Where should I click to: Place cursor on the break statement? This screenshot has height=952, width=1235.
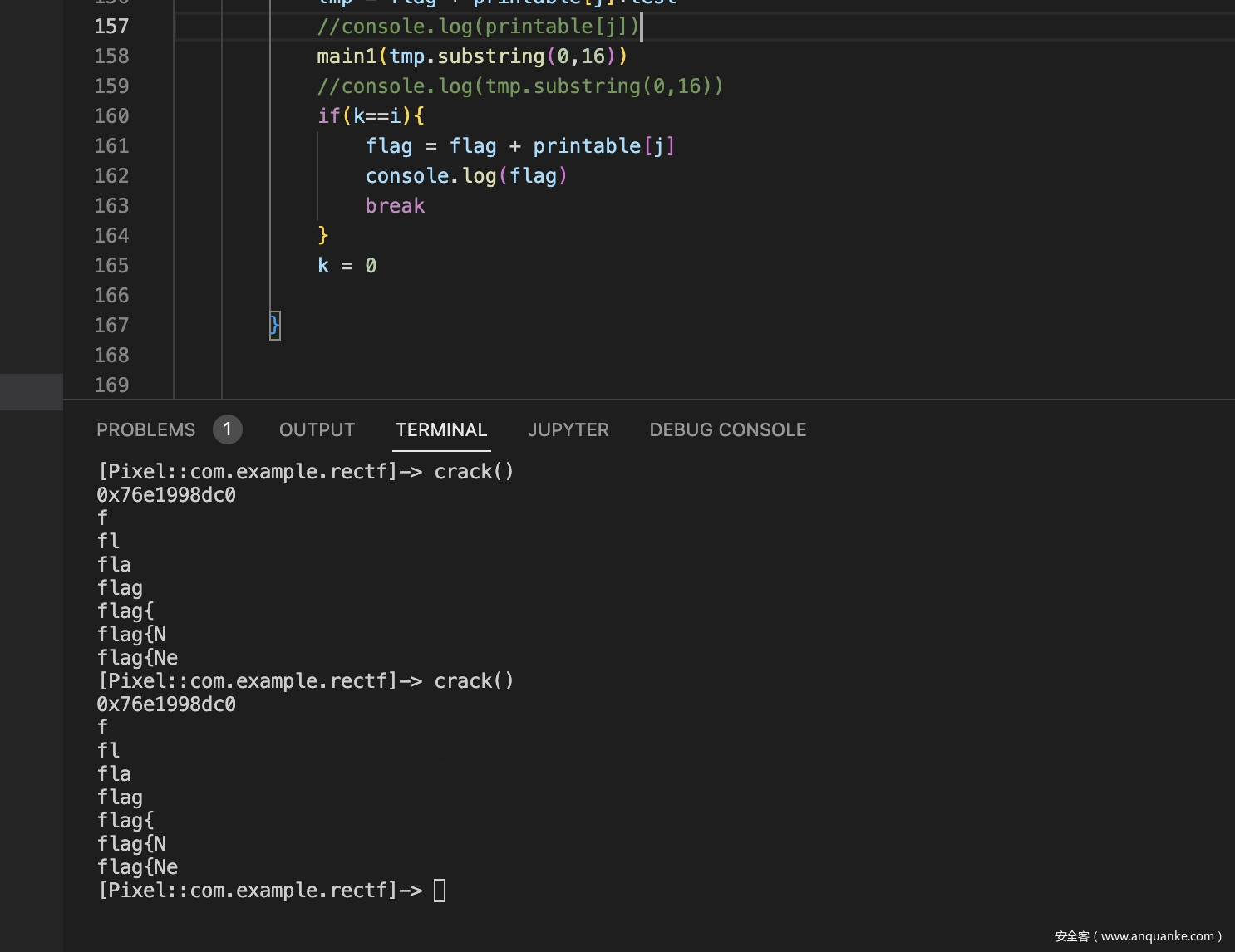[395, 206]
